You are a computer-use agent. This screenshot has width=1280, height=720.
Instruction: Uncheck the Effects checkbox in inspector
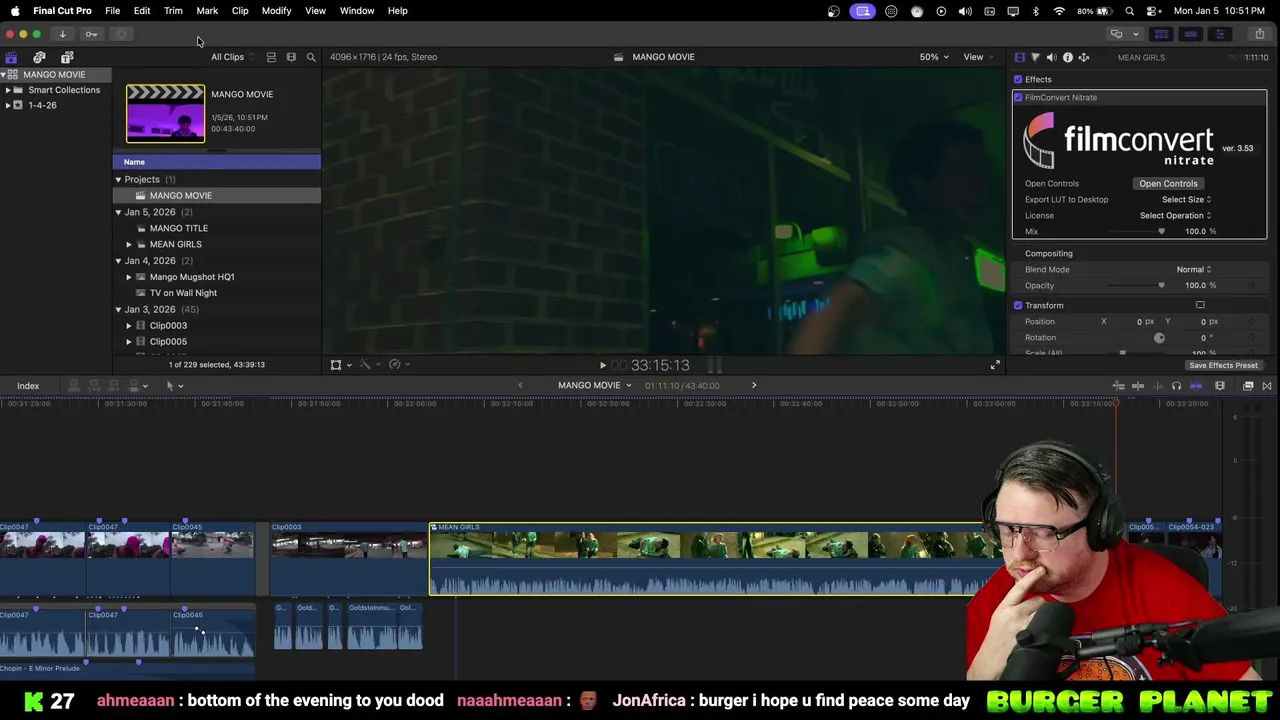1018,80
